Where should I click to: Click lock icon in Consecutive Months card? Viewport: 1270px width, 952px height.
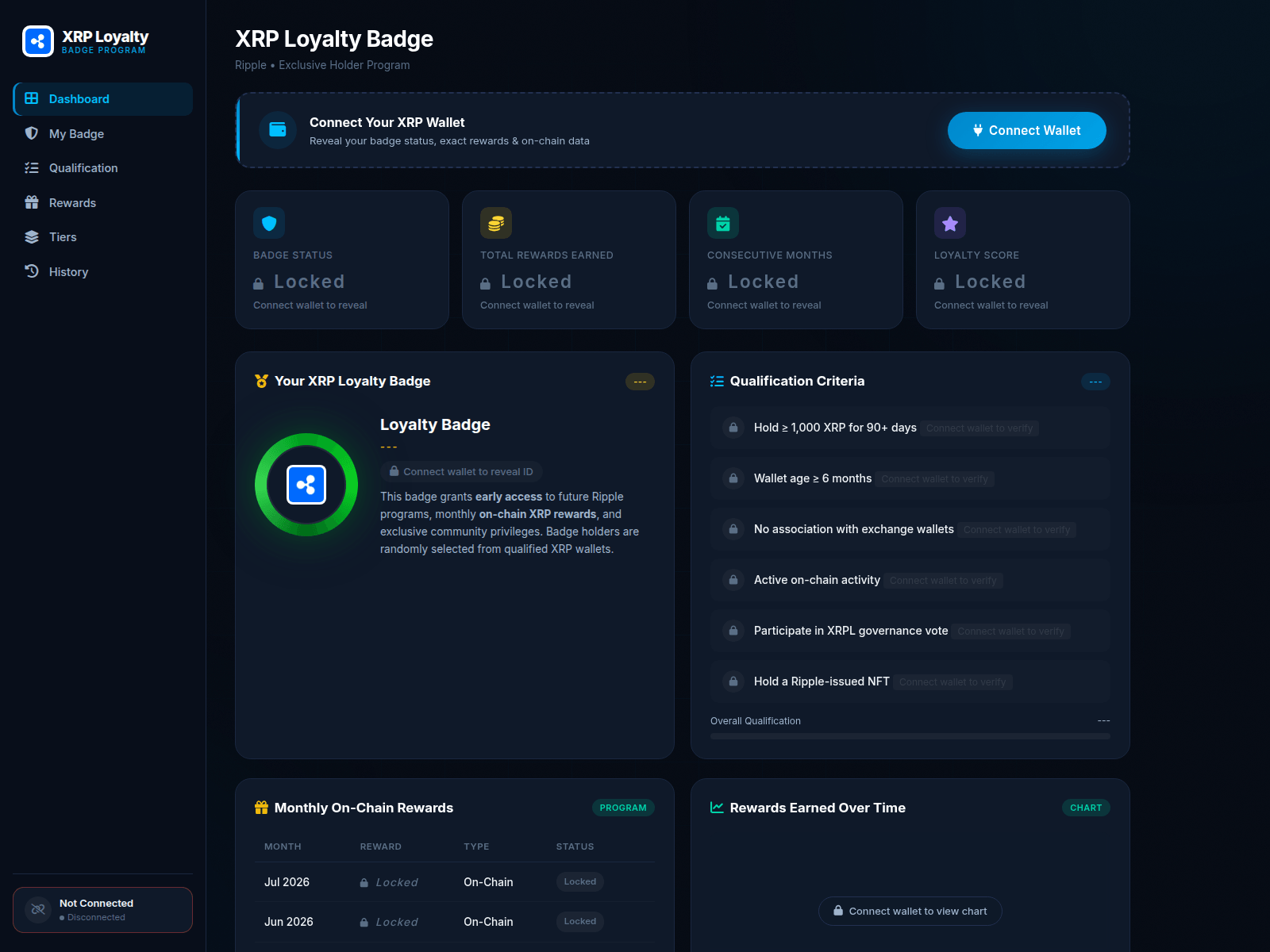[x=712, y=283]
